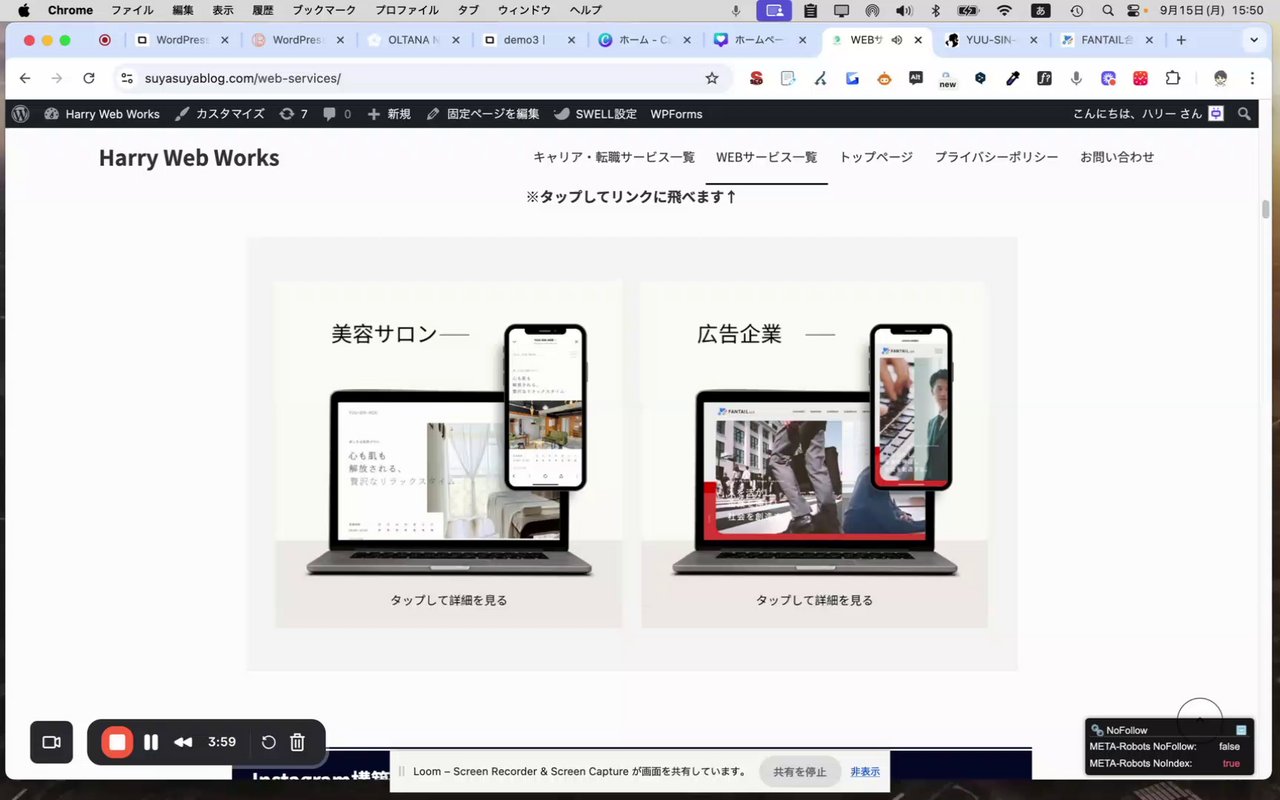
Task: Pause the Loom recording
Action: (x=151, y=742)
